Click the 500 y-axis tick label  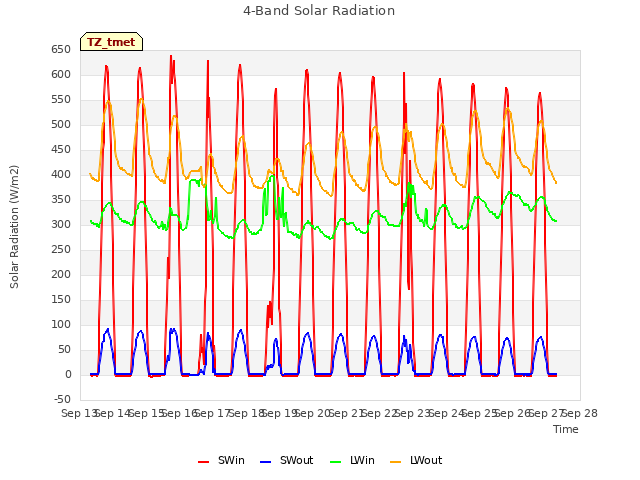point(61,124)
